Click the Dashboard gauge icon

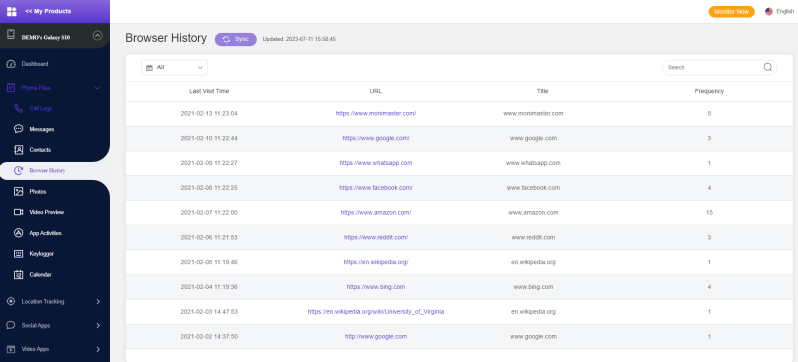11,64
